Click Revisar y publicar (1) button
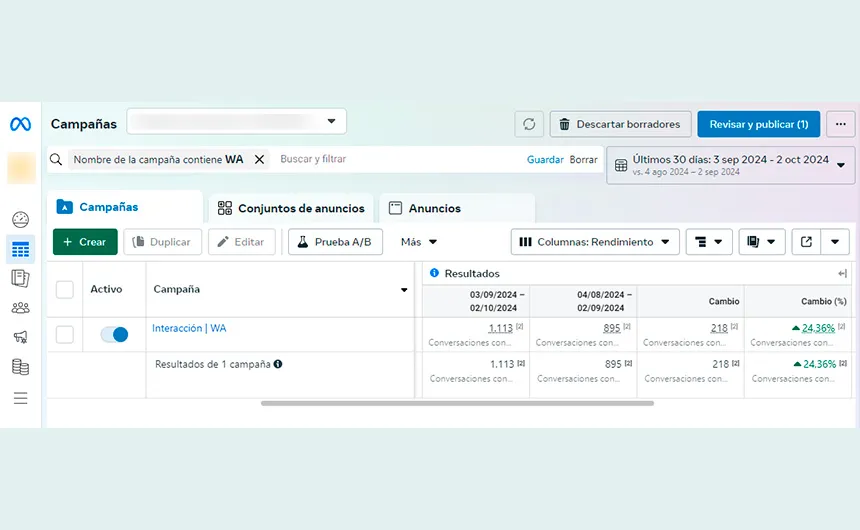The height and width of the screenshot is (530, 860). click(x=758, y=124)
